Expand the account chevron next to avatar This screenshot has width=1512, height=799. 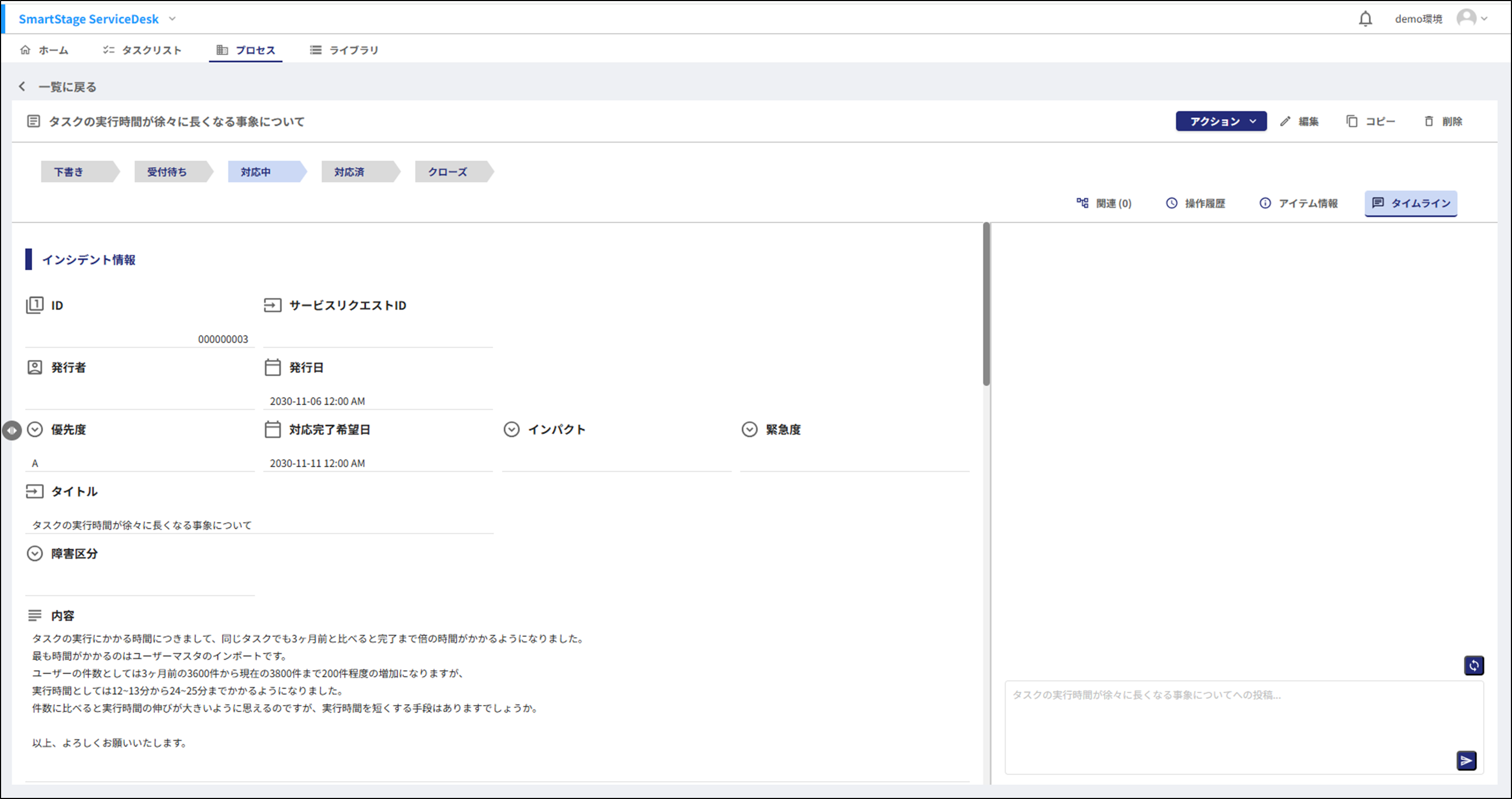(x=1485, y=19)
